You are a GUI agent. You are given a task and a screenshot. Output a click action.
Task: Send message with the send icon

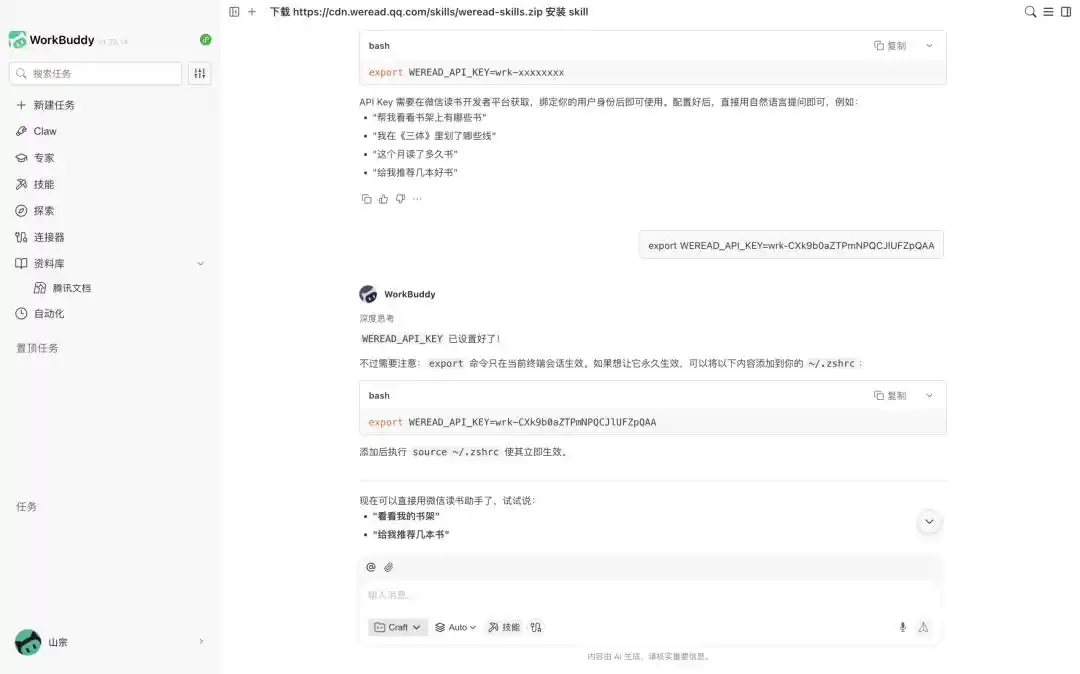[923, 628]
